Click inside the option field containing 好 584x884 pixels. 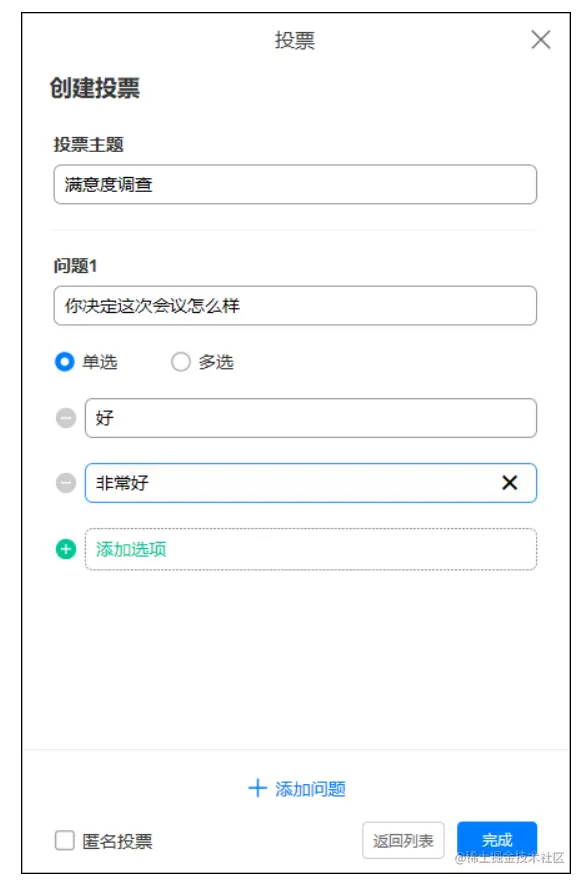[x=300, y=418]
